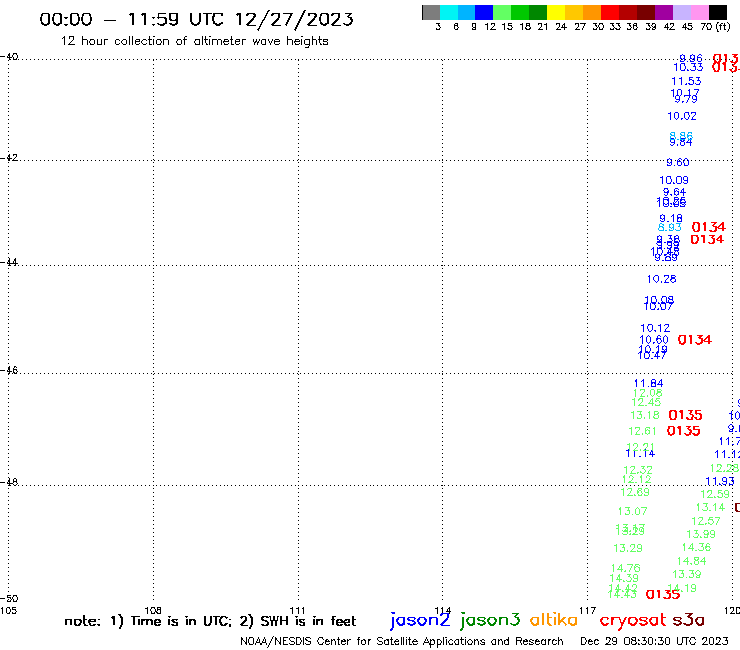This screenshot has height=650, width=740.
Task: Click the 10.28 wave height value
Action: [x=661, y=279]
